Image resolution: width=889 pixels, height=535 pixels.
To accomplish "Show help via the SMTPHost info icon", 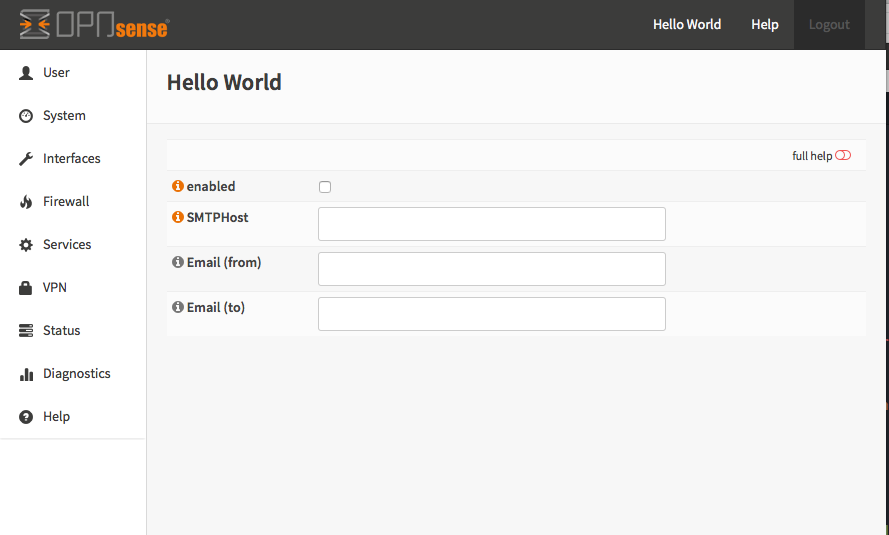I will (x=178, y=217).
